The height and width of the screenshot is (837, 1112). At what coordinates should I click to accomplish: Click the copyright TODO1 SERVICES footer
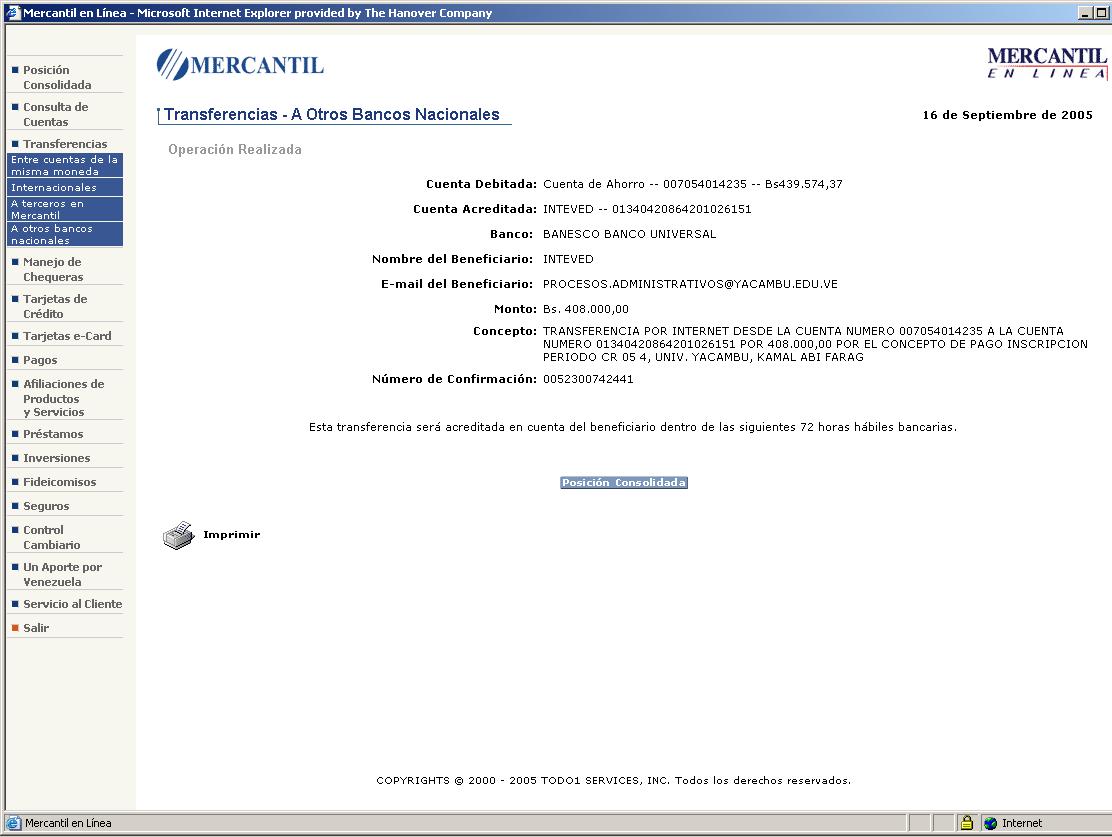[613, 780]
